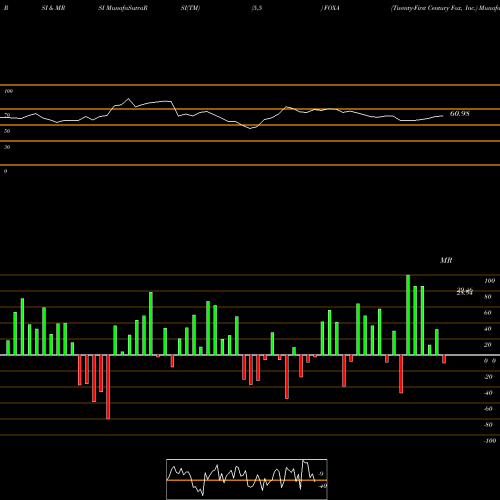Click the FOXA ticker text in header
Screen dimensions: 500x500
(x=332, y=8)
